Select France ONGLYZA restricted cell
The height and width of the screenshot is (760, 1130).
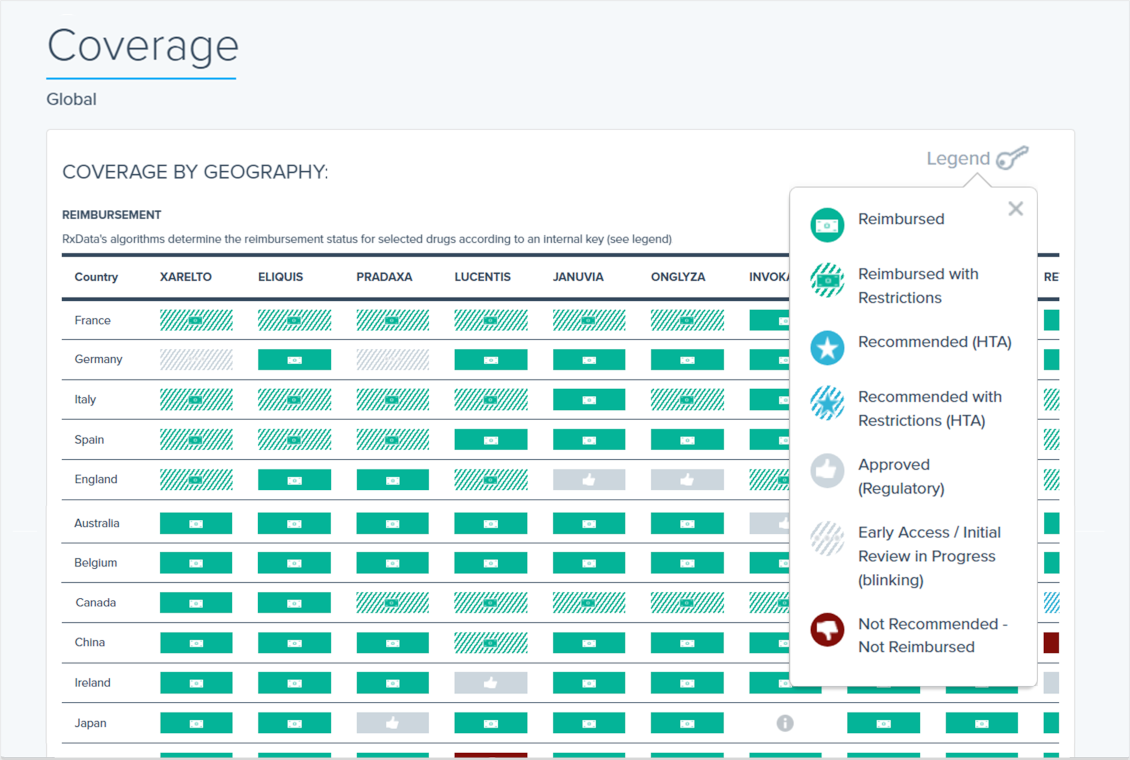[687, 320]
